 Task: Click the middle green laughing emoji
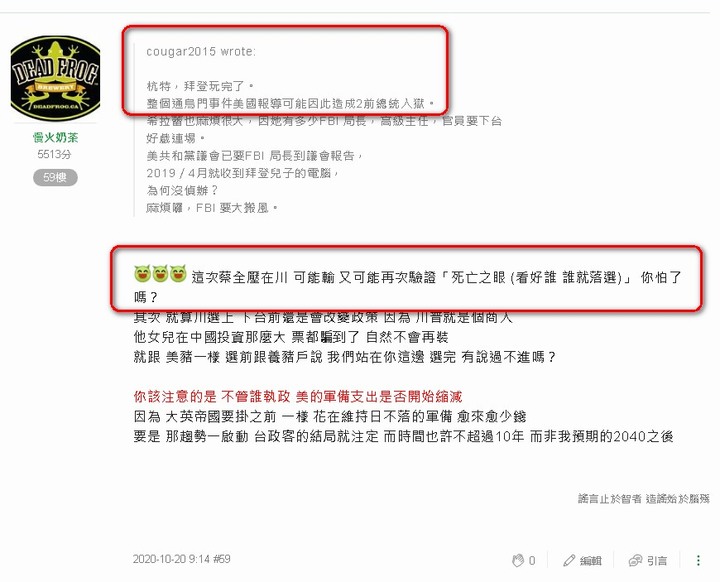(x=160, y=274)
